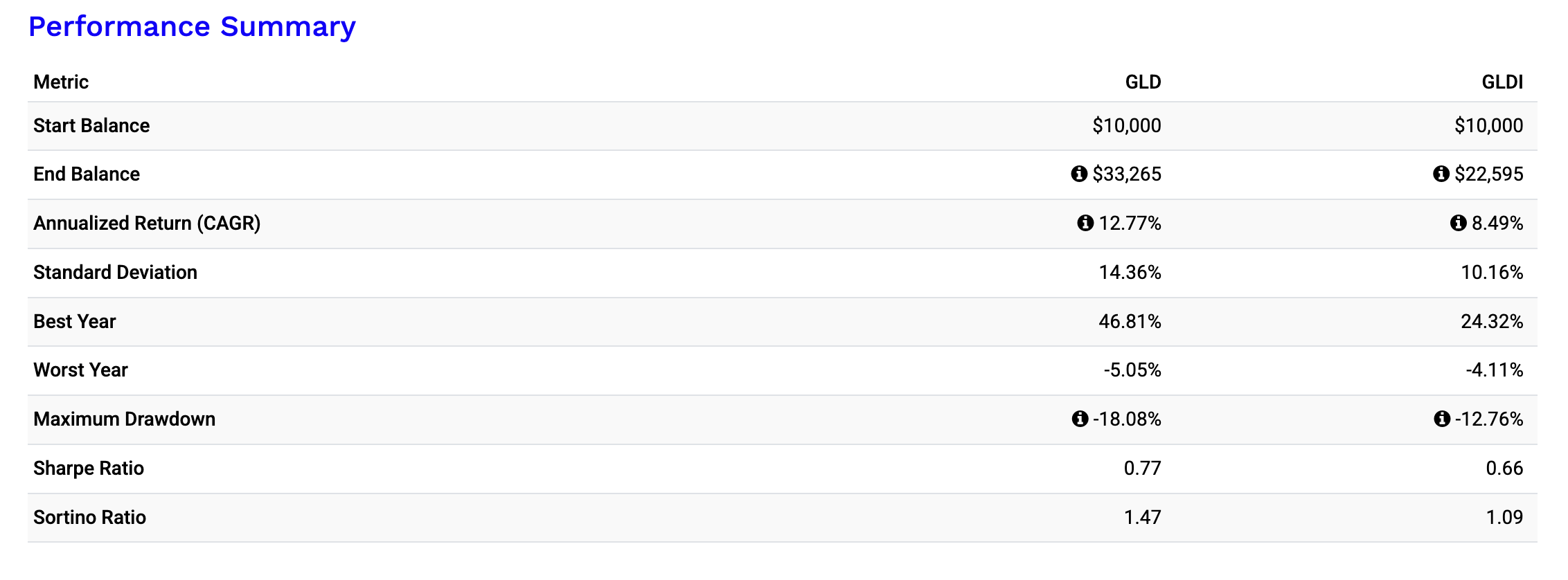
Task: Click the Metric column header
Action: [61, 82]
